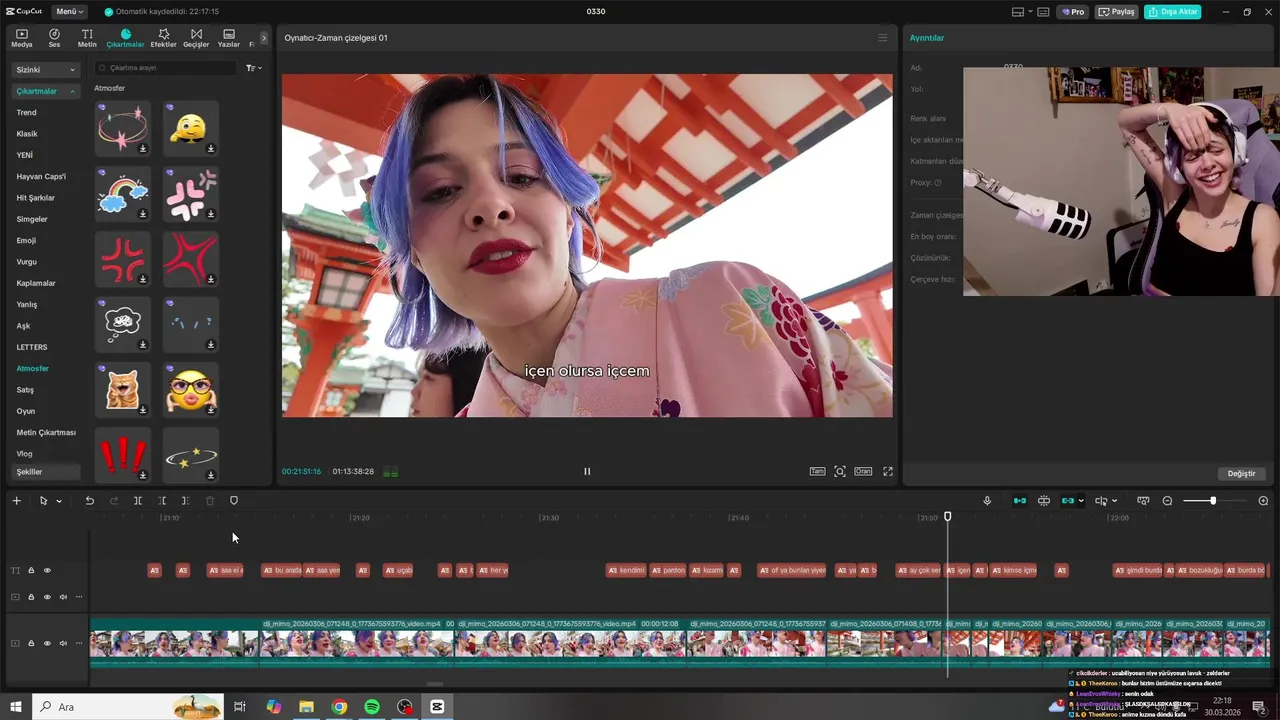Open the Ses audio tab

click(x=54, y=38)
